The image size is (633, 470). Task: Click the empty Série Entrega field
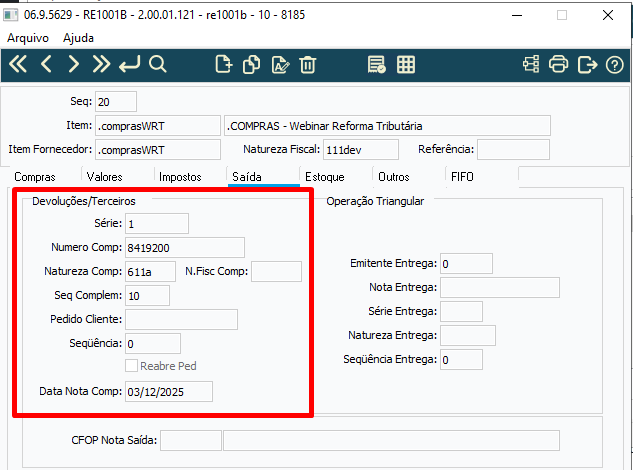461,311
